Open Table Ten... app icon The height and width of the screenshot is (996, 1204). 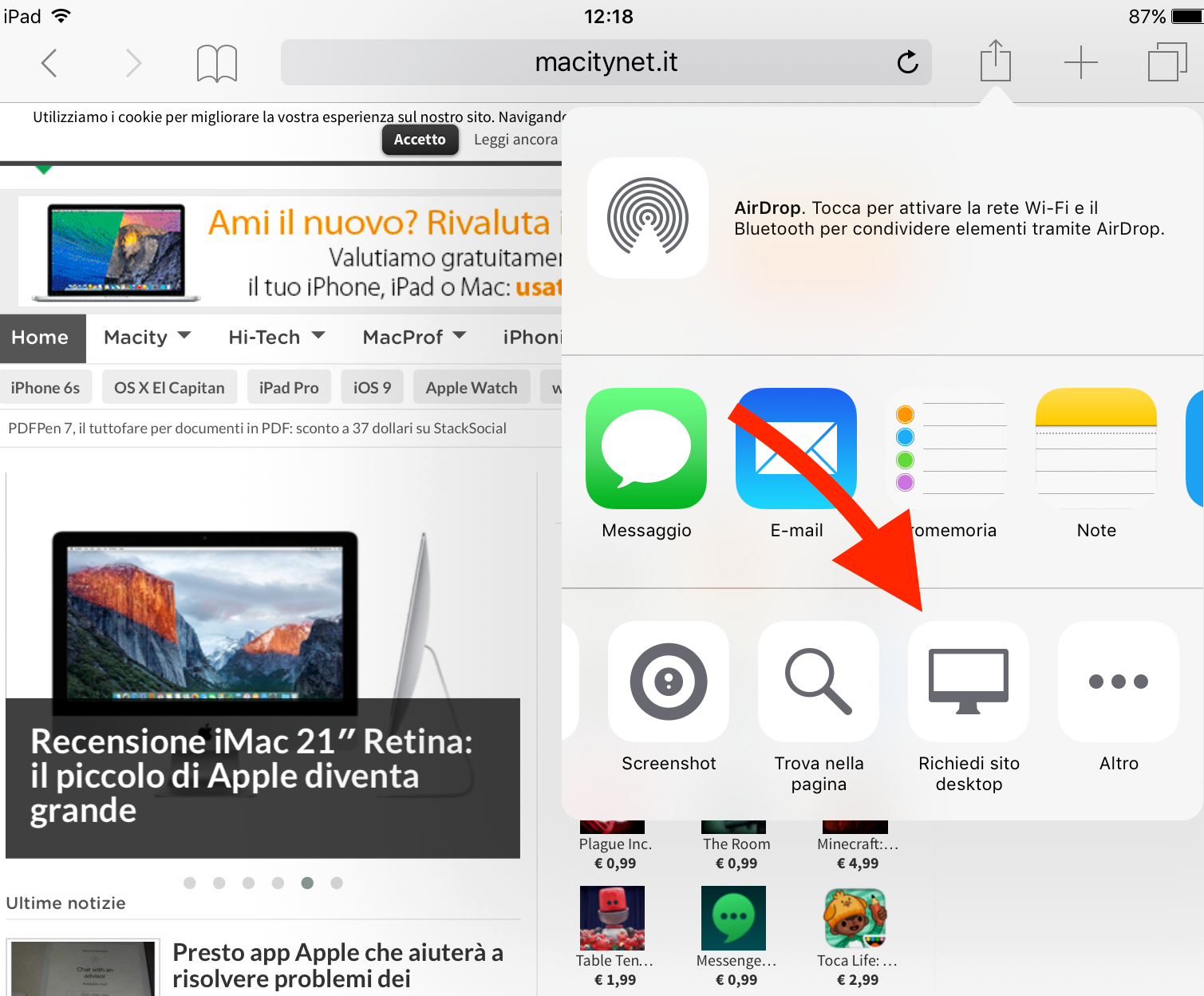(612, 918)
